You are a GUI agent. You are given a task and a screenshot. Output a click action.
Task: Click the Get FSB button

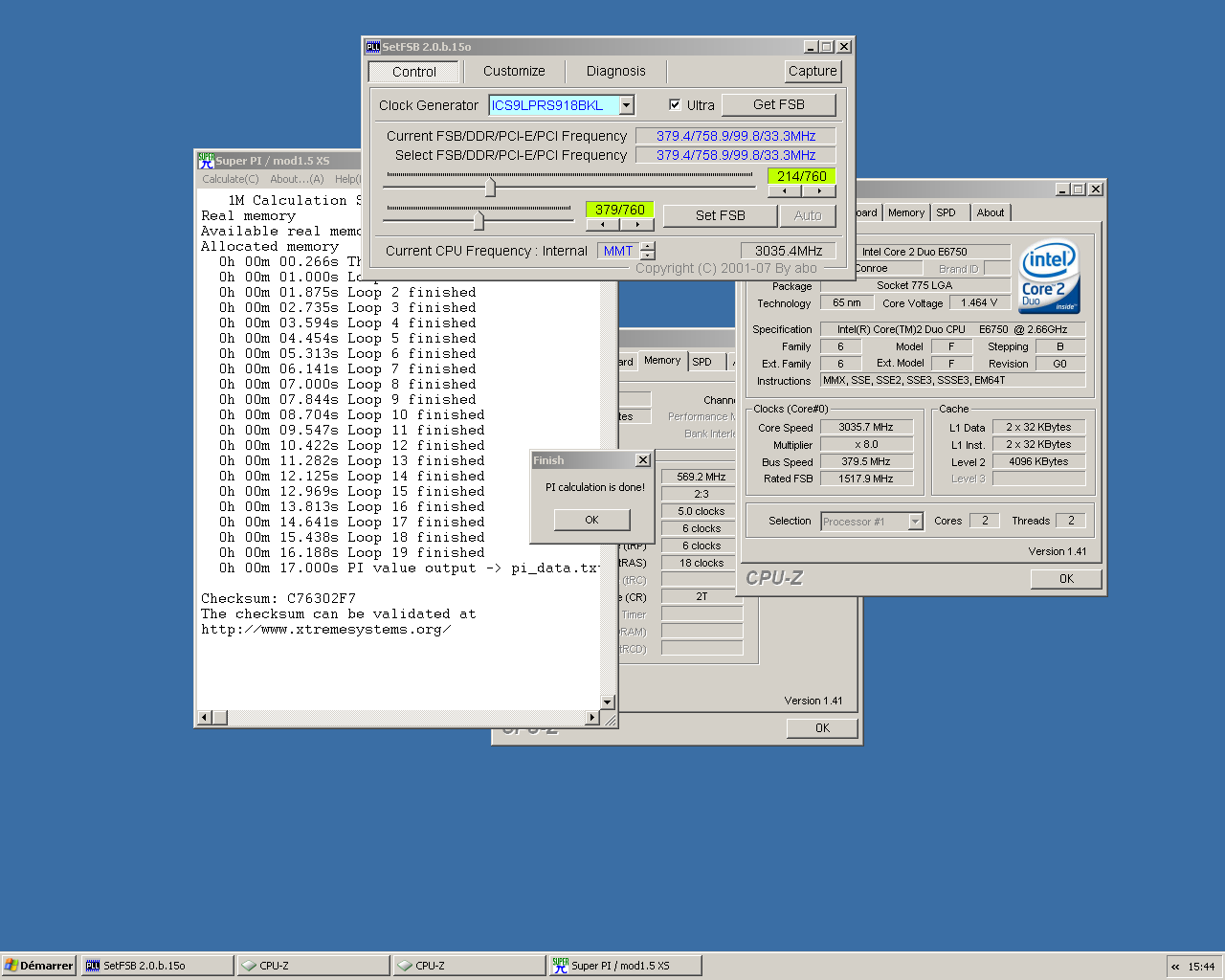coord(779,104)
